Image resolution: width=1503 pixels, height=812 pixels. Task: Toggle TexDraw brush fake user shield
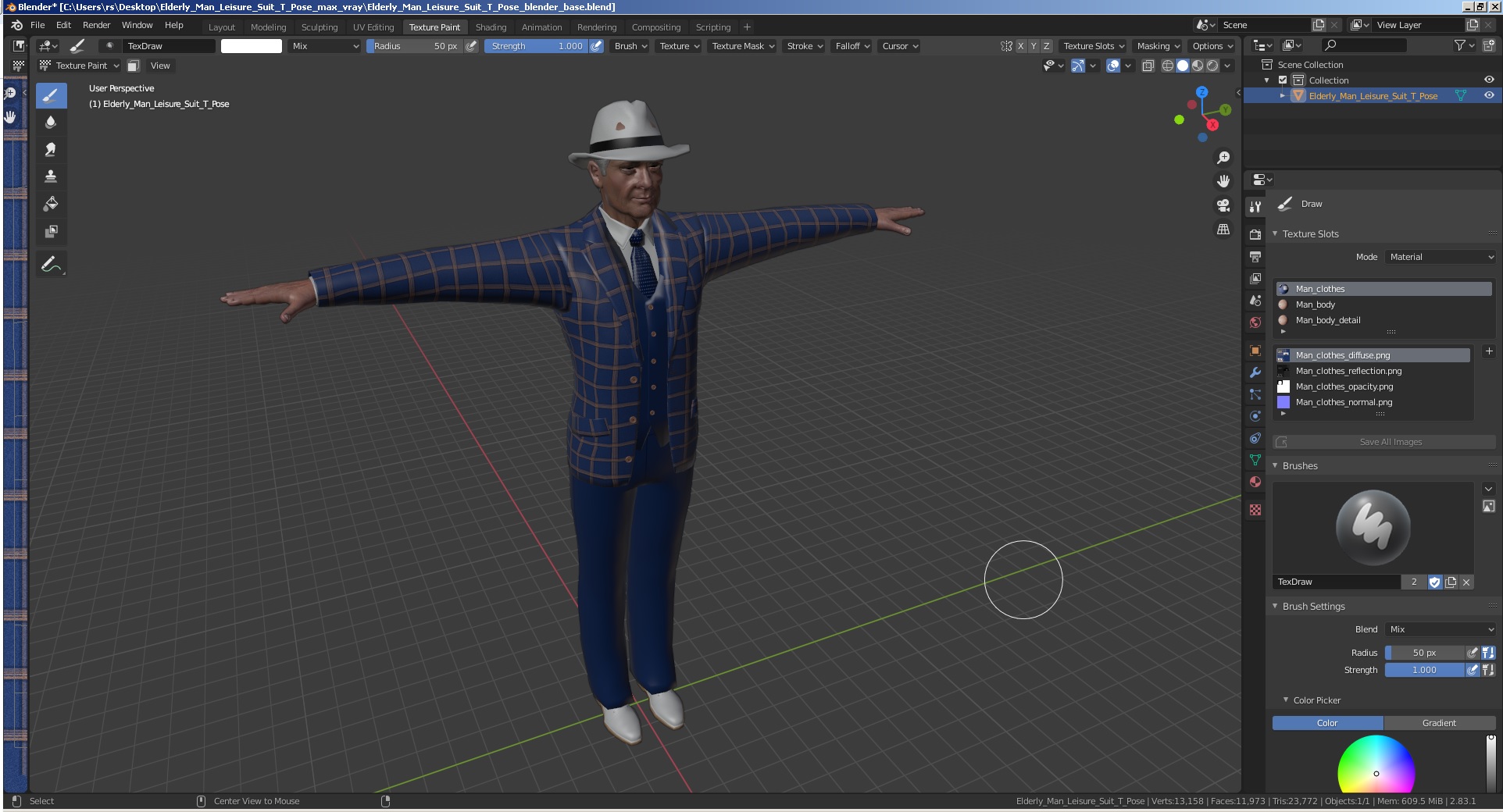pos(1435,582)
